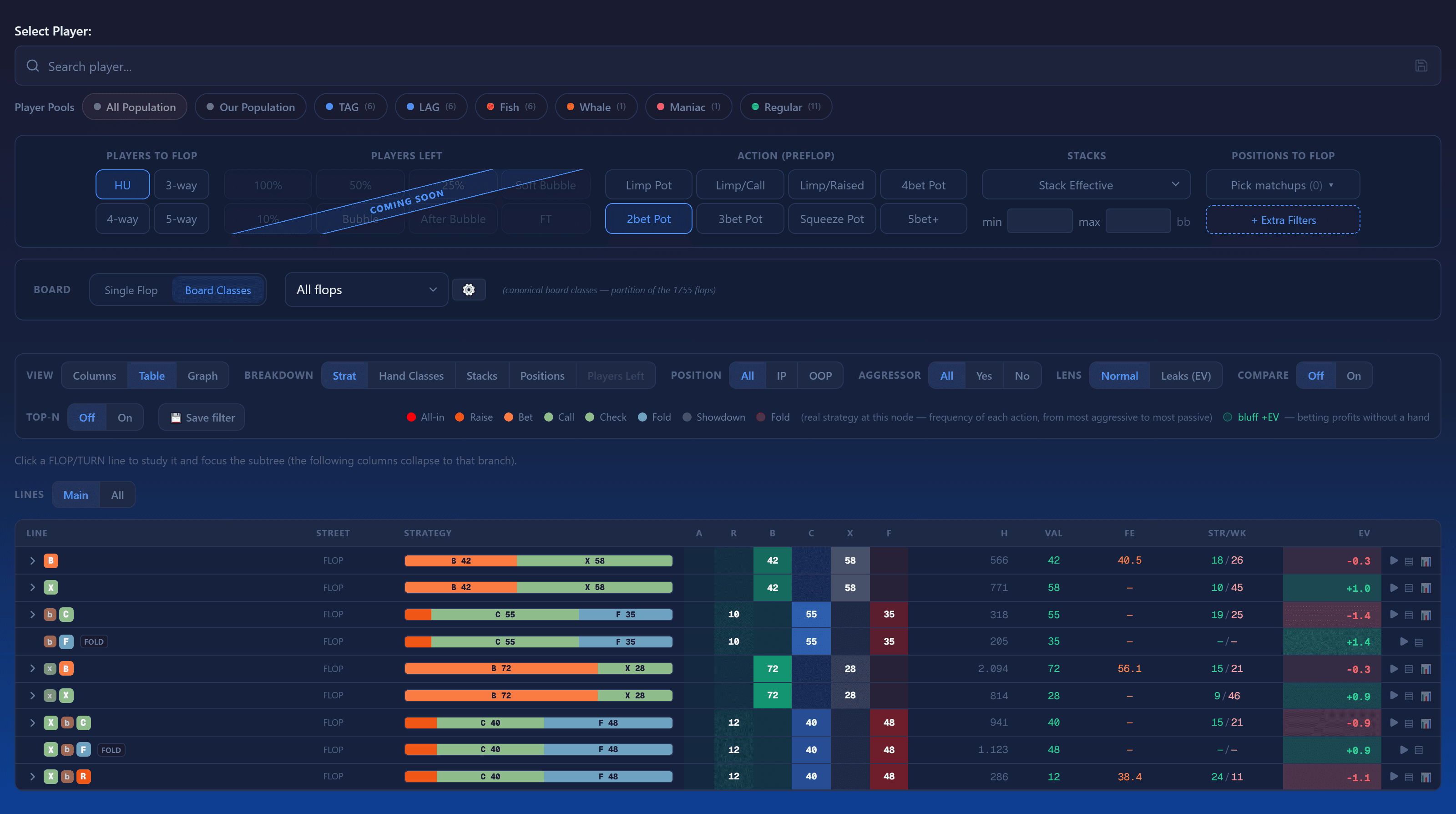Click the min stack input field
1456x814 pixels.
point(1039,221)
